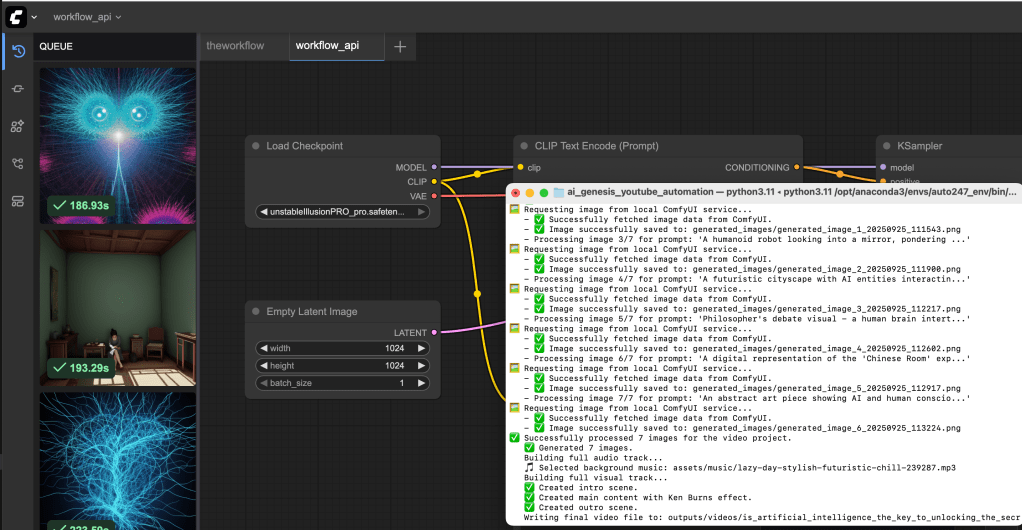
Task: Toggle collapse dot on KSampler node
Action: [887, 146]
